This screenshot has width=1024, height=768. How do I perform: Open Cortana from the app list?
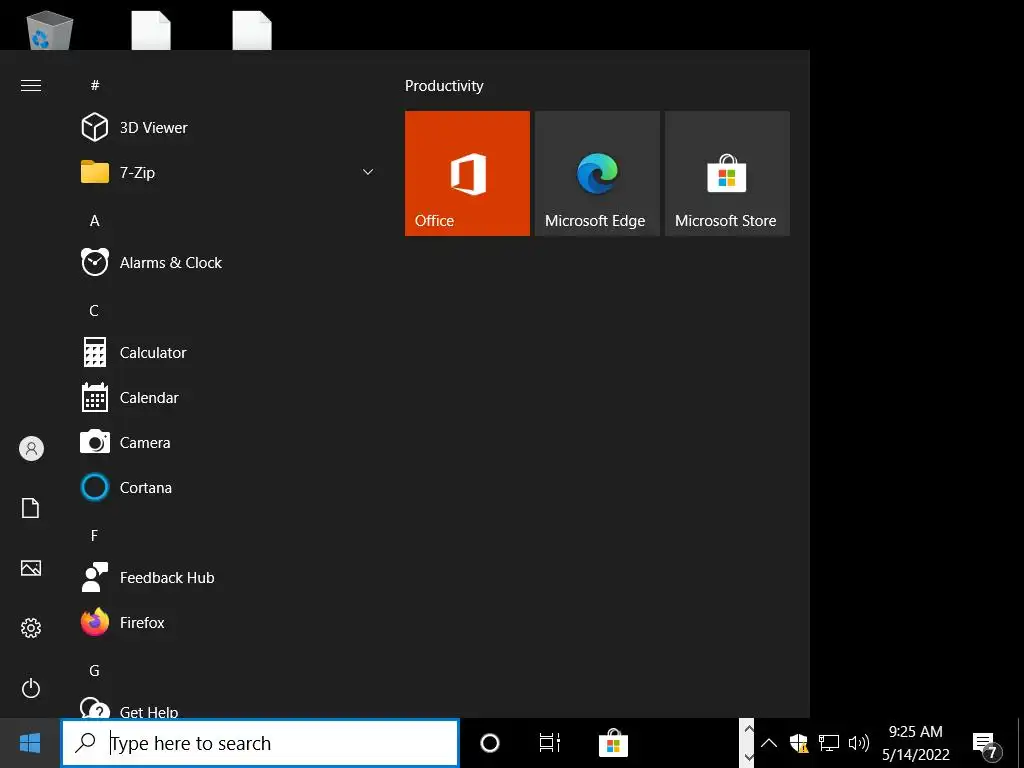[x=225, y=488]
